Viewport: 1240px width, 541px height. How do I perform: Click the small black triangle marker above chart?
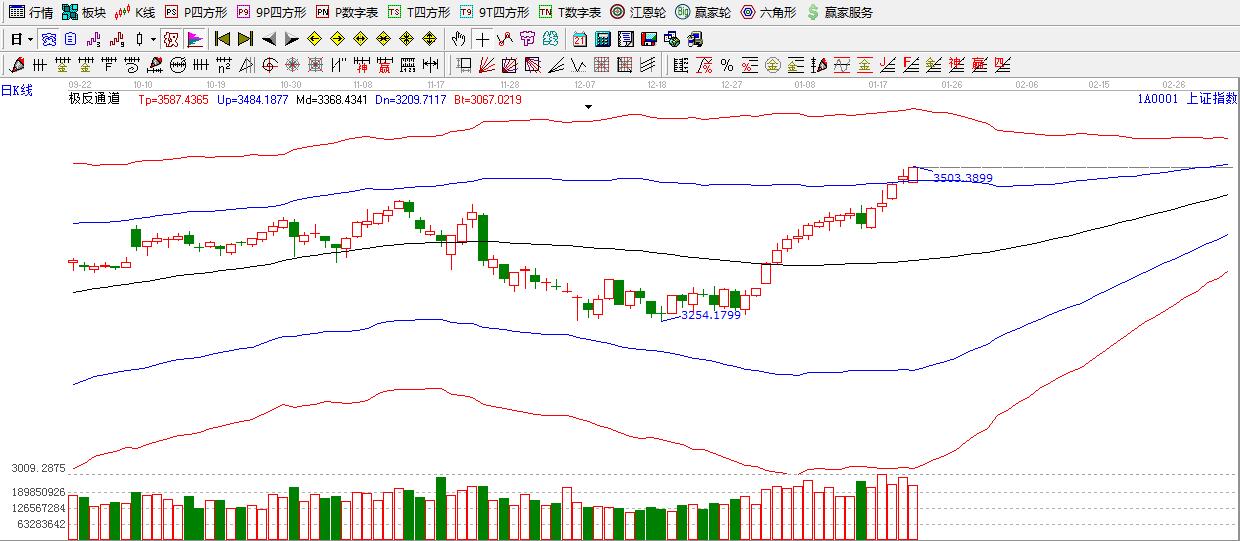click(x=589, y=106)
